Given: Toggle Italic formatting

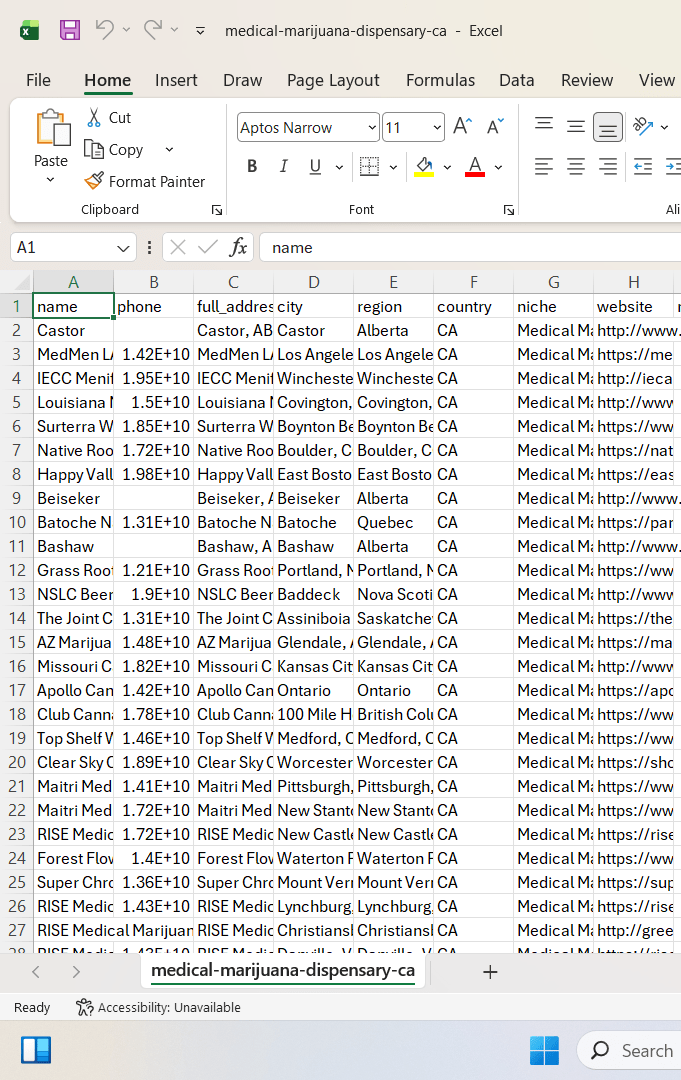Looking at the screenshot, I should tap(283, 166).
